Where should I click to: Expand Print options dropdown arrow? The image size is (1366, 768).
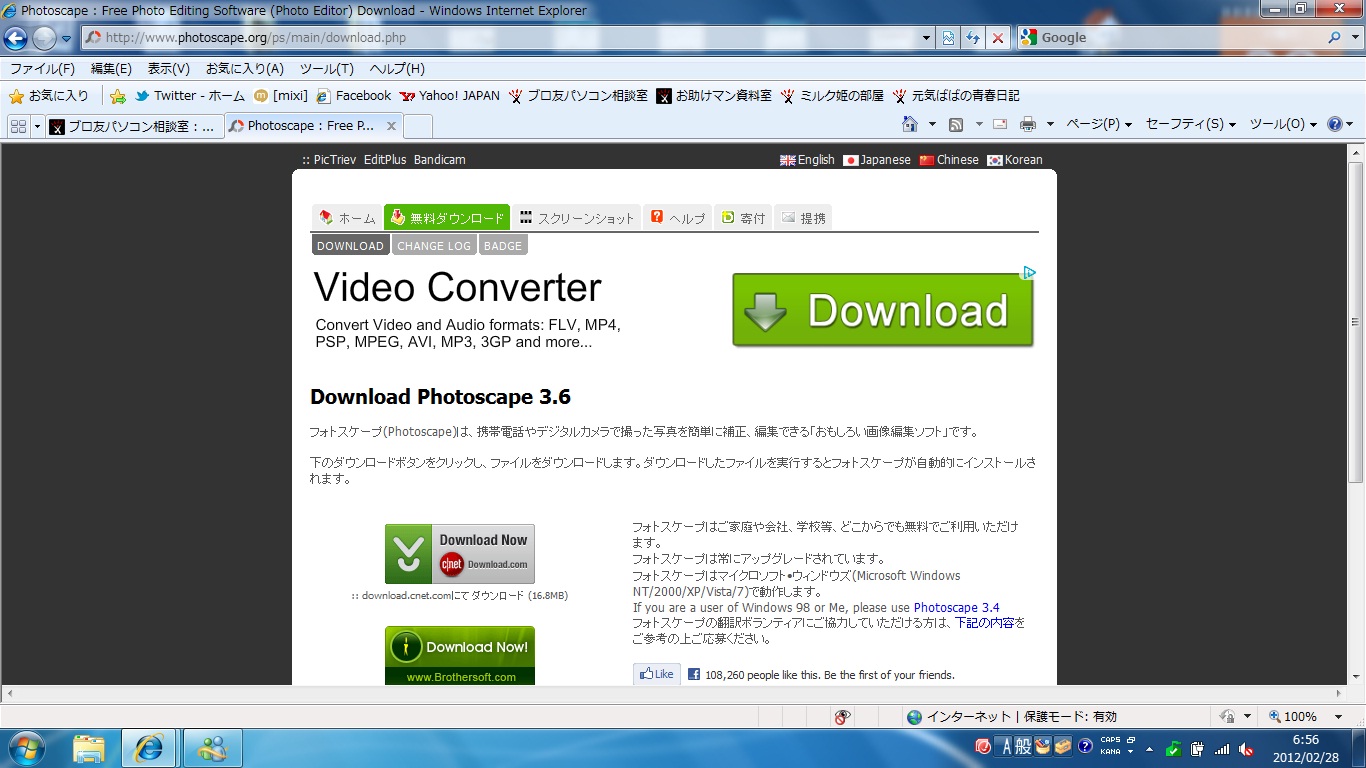[1050, 125]
